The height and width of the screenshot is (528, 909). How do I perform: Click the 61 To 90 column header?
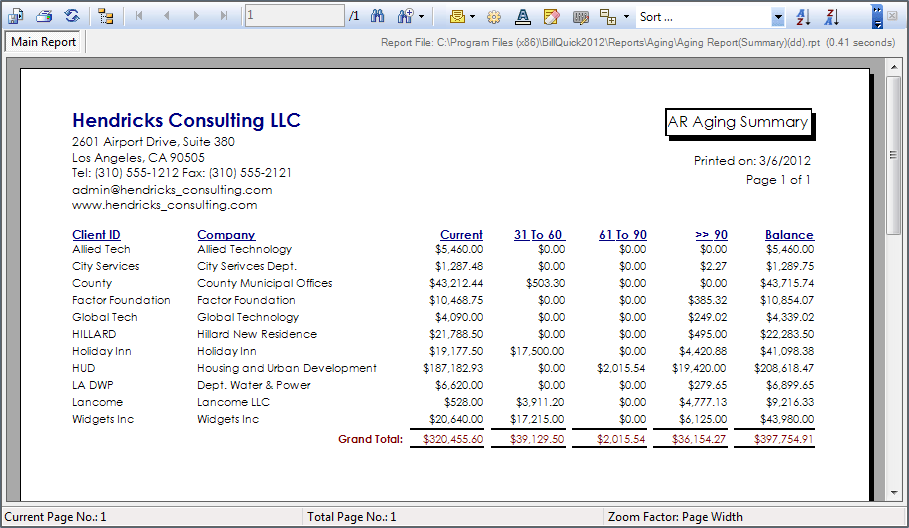[x=623, y=235]
